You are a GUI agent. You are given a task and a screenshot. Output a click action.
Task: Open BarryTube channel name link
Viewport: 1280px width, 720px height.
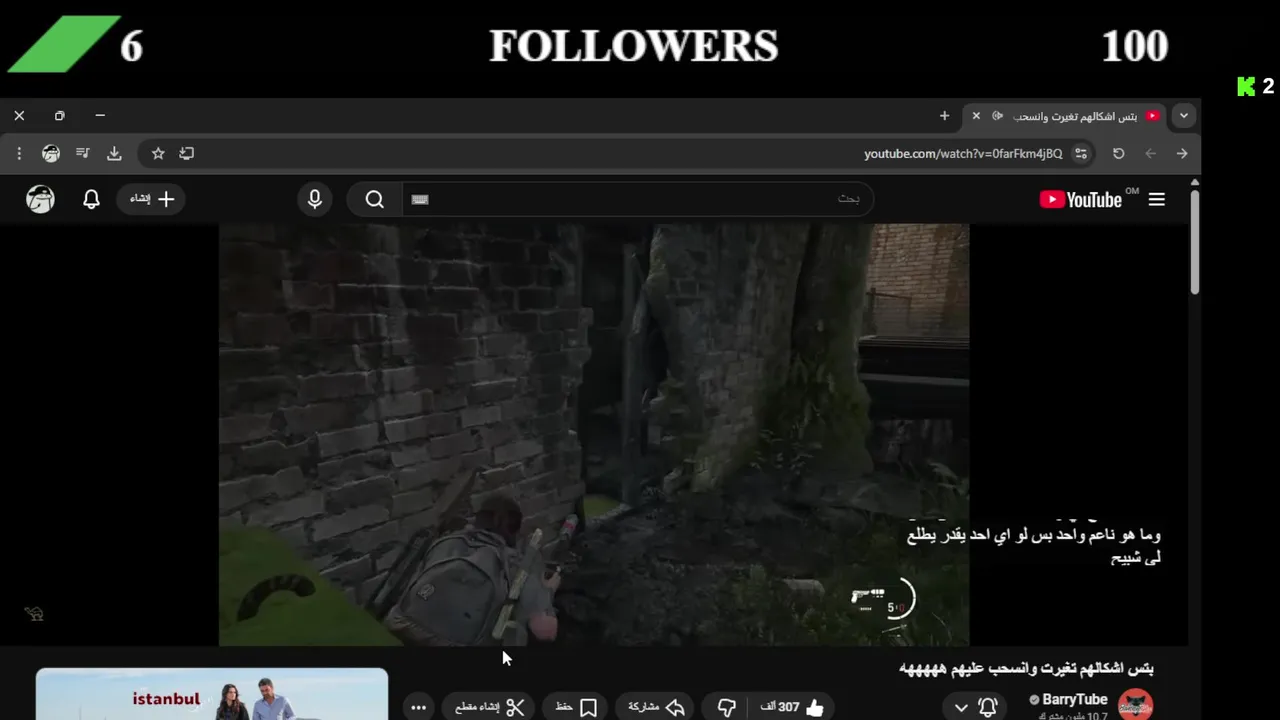coord(1074,700)
